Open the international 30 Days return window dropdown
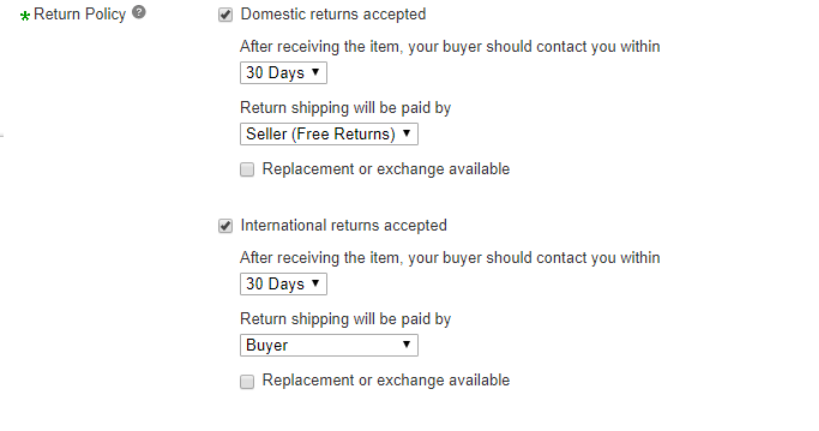819x431 pixels. 283,284
